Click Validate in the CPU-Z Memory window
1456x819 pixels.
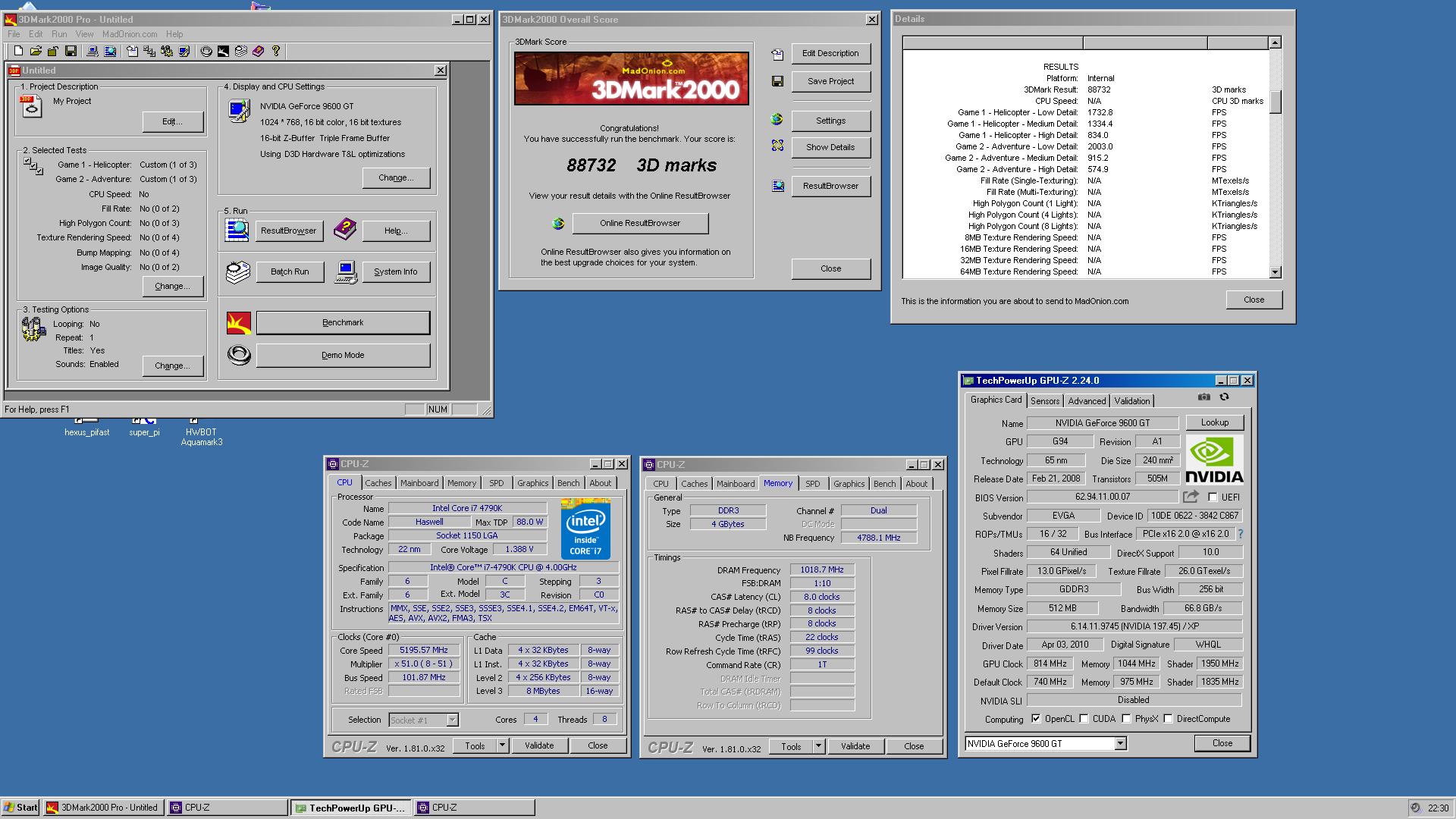(x=855, y=746)
